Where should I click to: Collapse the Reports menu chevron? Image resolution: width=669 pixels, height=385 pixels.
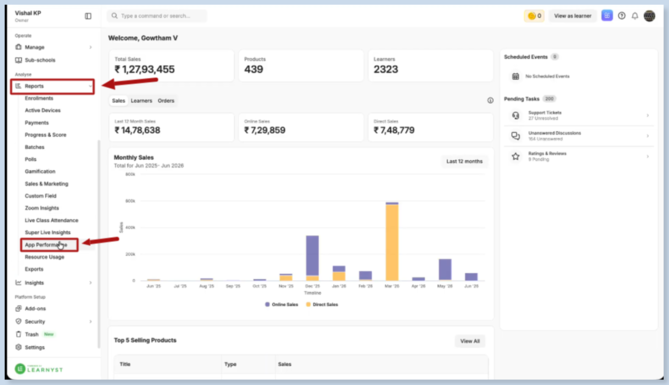90,86
